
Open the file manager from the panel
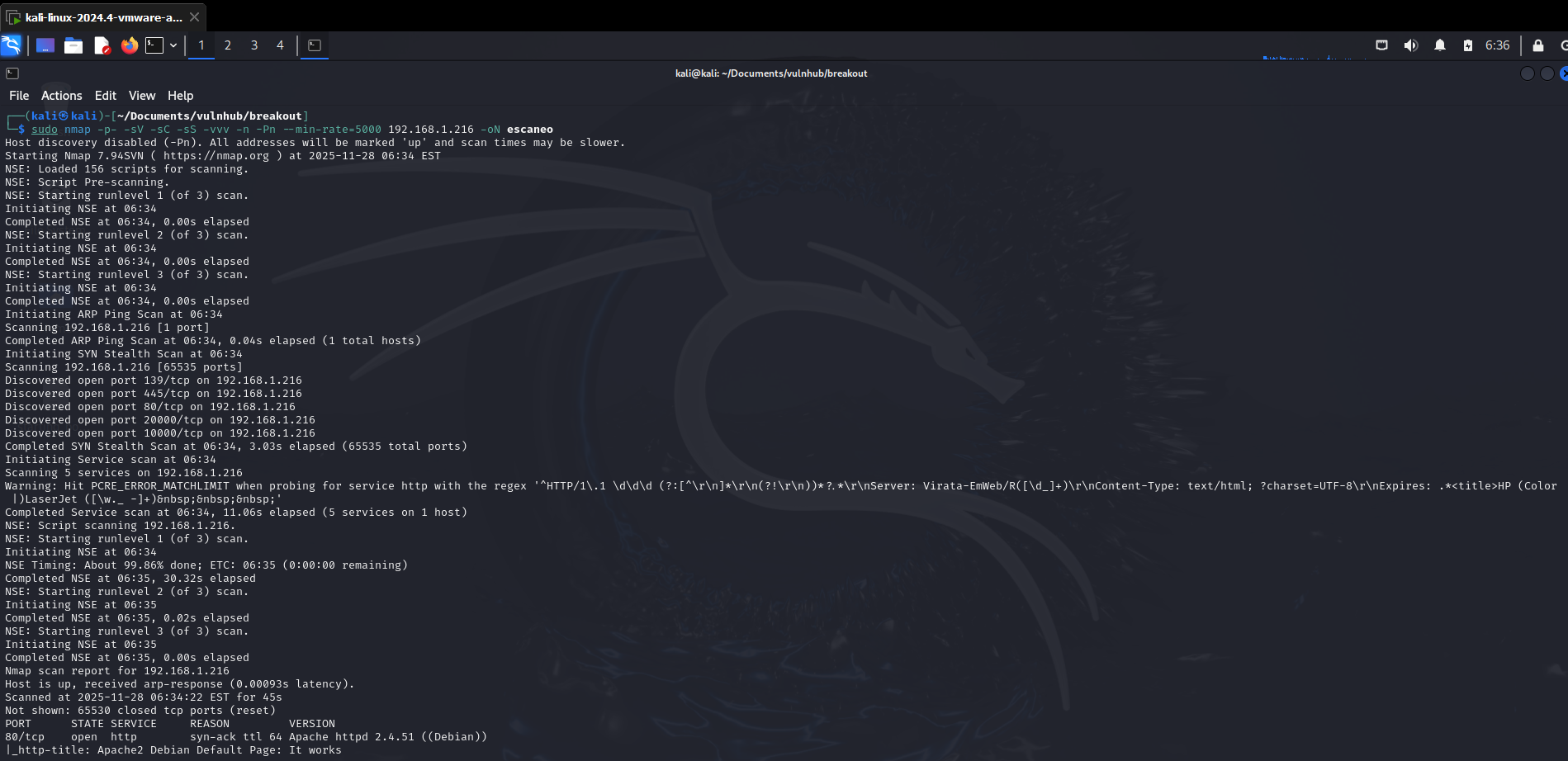(73, 45)
